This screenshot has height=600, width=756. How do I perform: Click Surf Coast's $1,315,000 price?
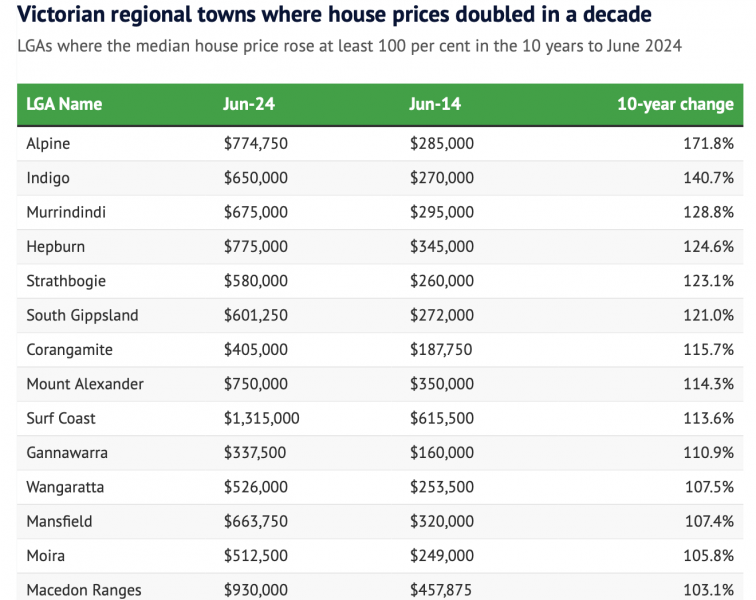tap(261, 418)
